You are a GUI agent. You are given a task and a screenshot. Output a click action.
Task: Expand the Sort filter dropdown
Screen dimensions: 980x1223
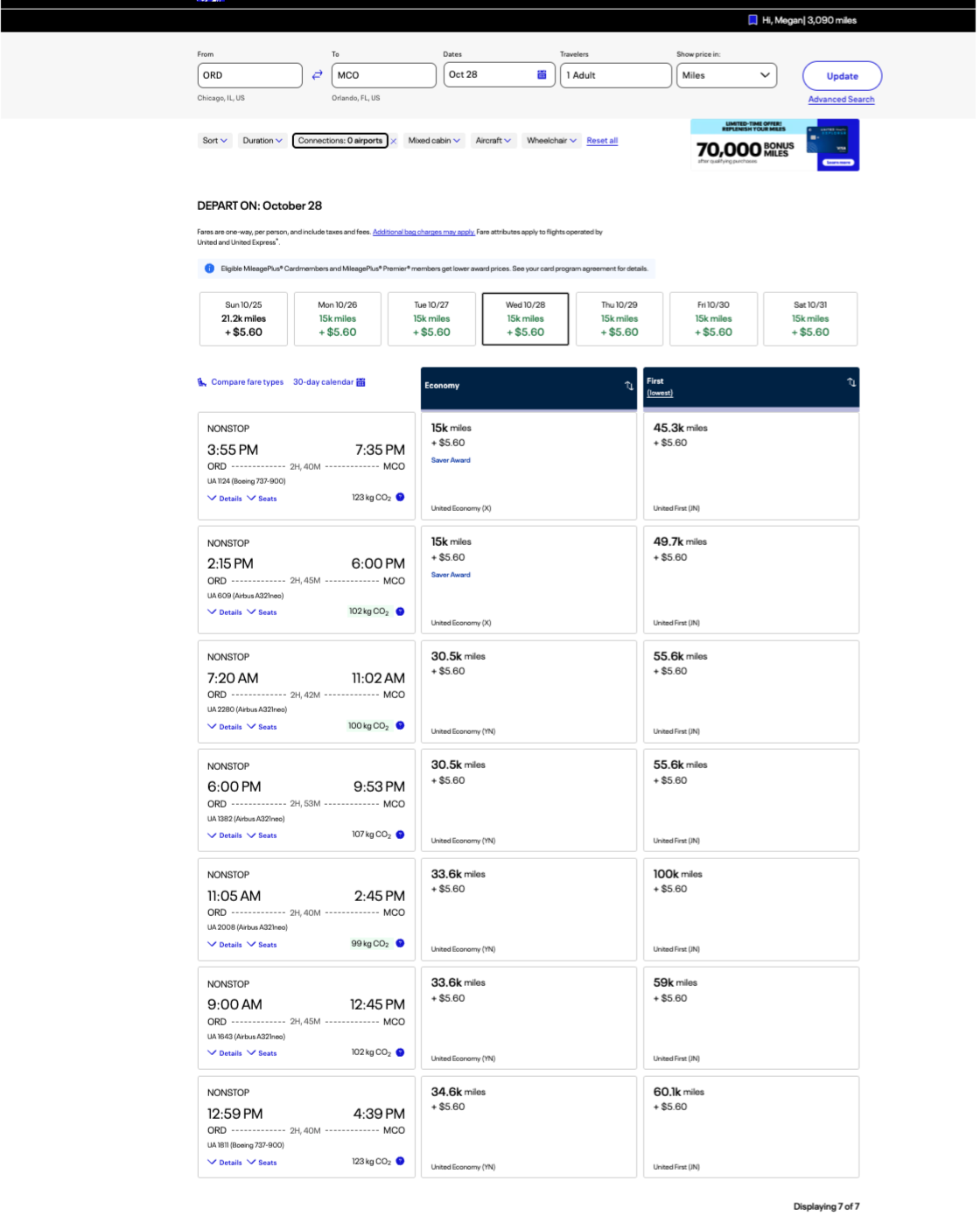point(214,141)
